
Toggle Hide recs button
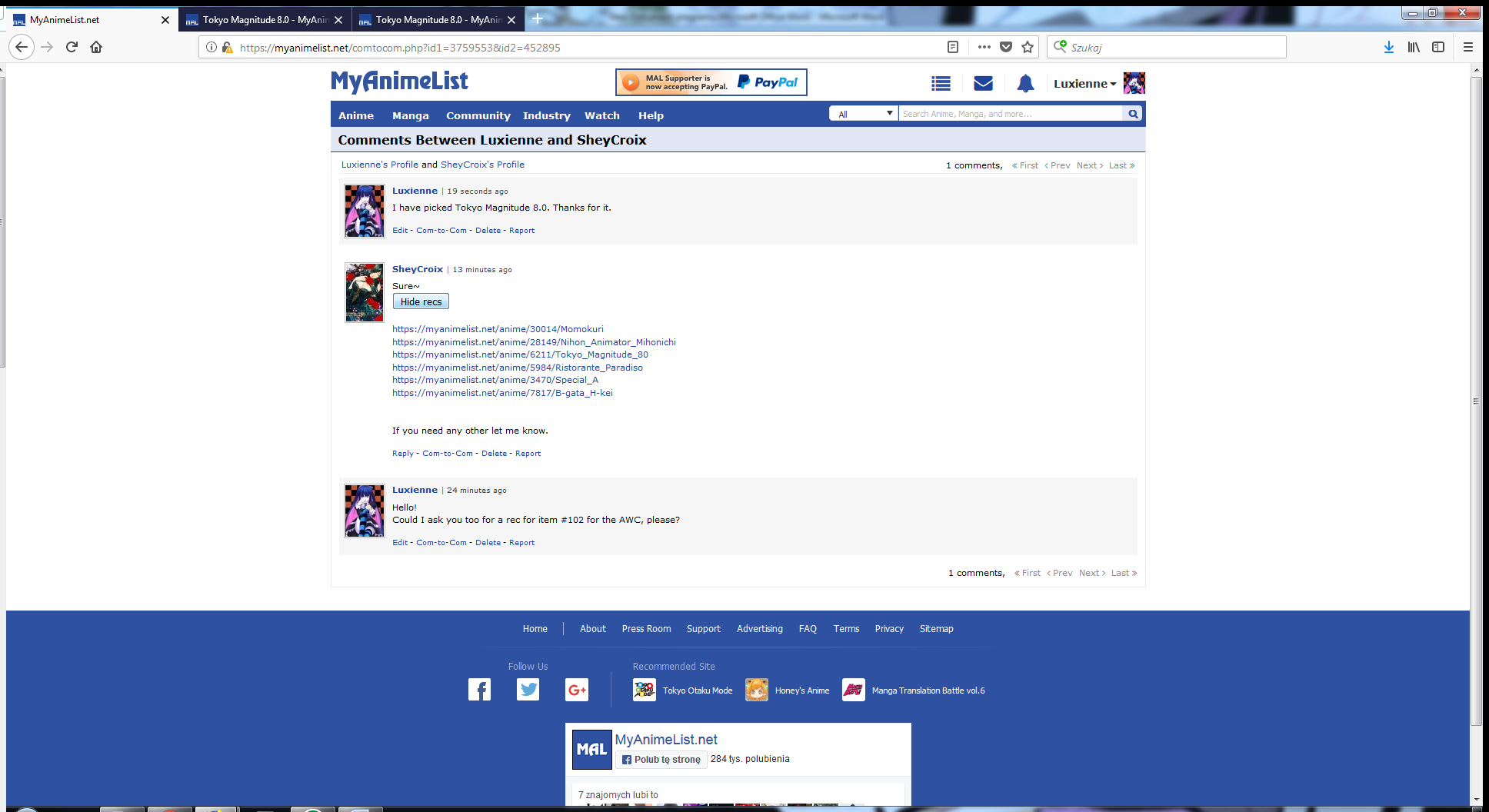(421, 302)
